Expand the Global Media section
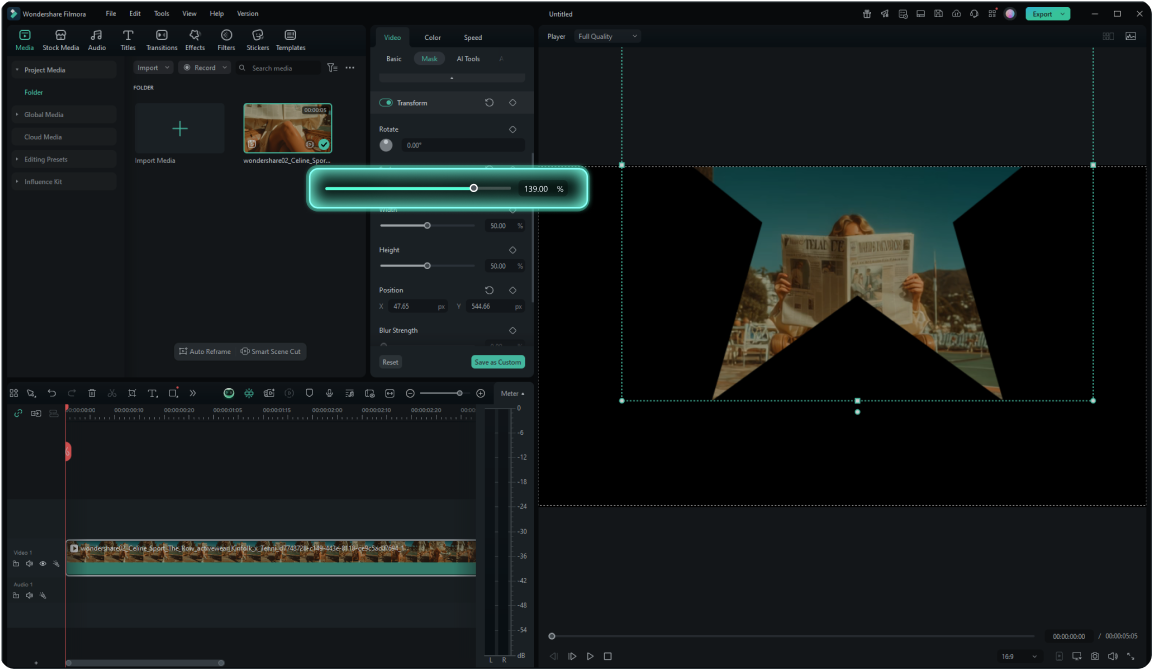This screenshot has width=1152, height=669. [17, 115]
